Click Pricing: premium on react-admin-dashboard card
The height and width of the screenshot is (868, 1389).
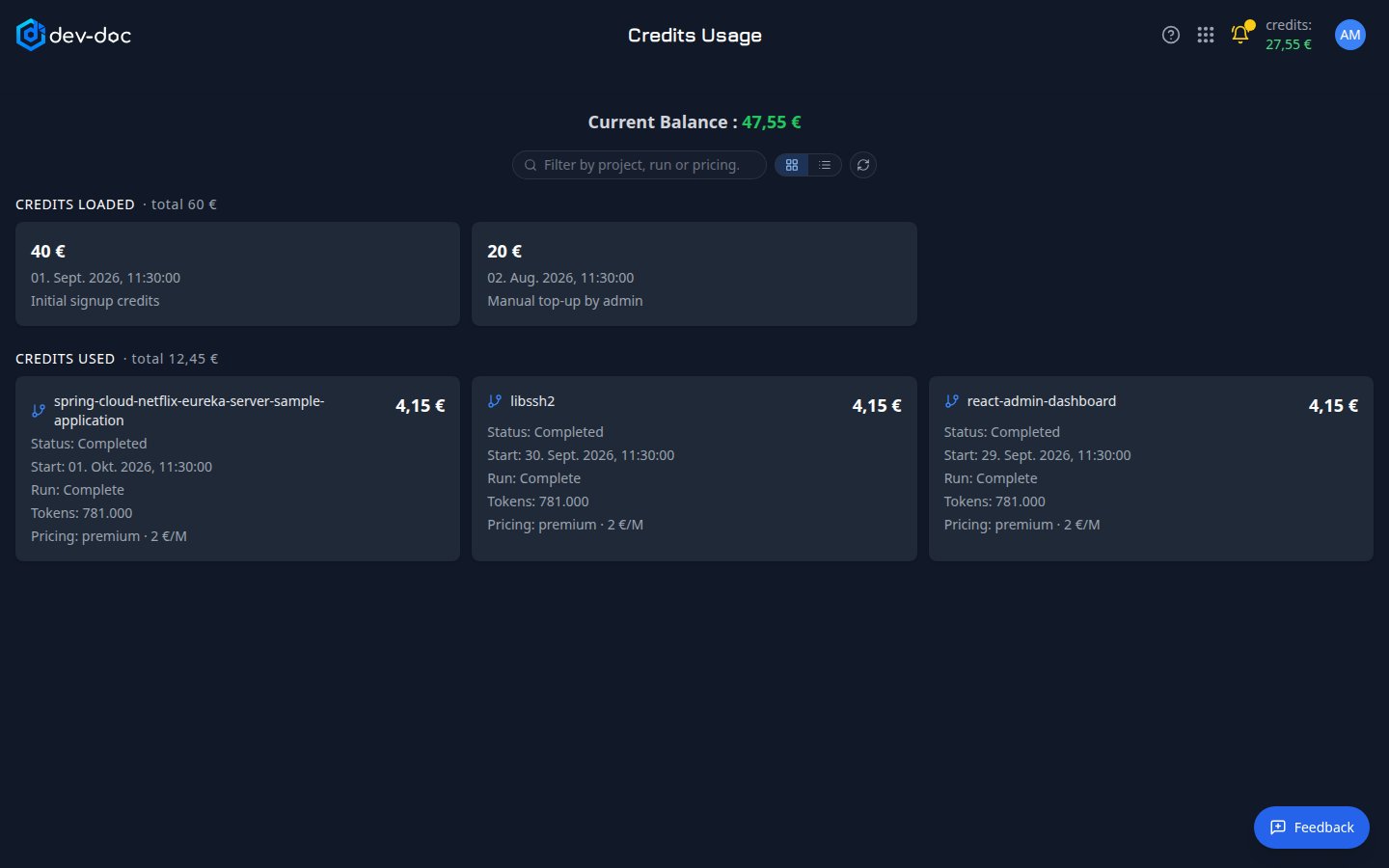point(1022,525)
